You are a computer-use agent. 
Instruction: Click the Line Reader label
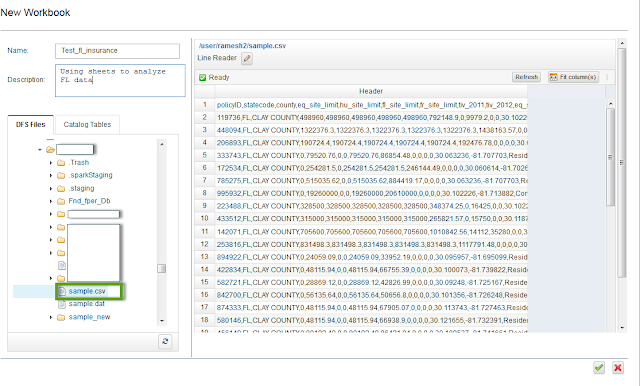click(217, 58)
